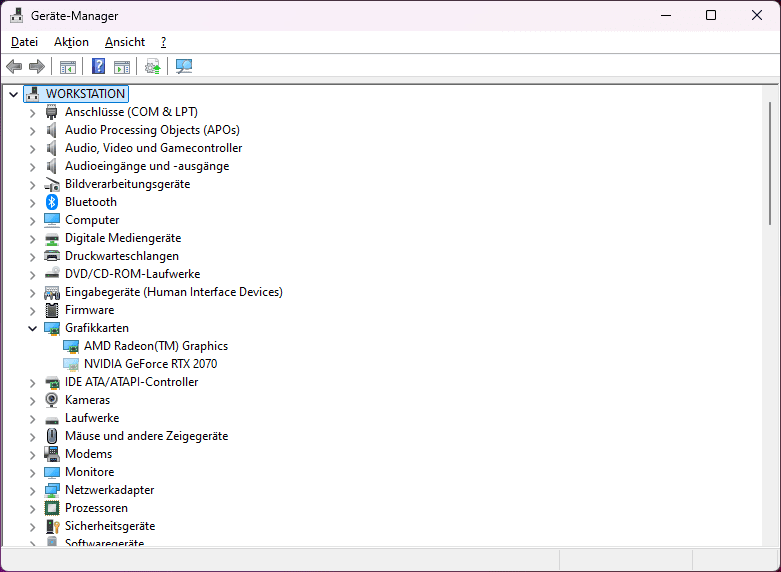Click the Netzwerkadapter network icon
Viewport: 781px width, 572px height.
(52, 490)
